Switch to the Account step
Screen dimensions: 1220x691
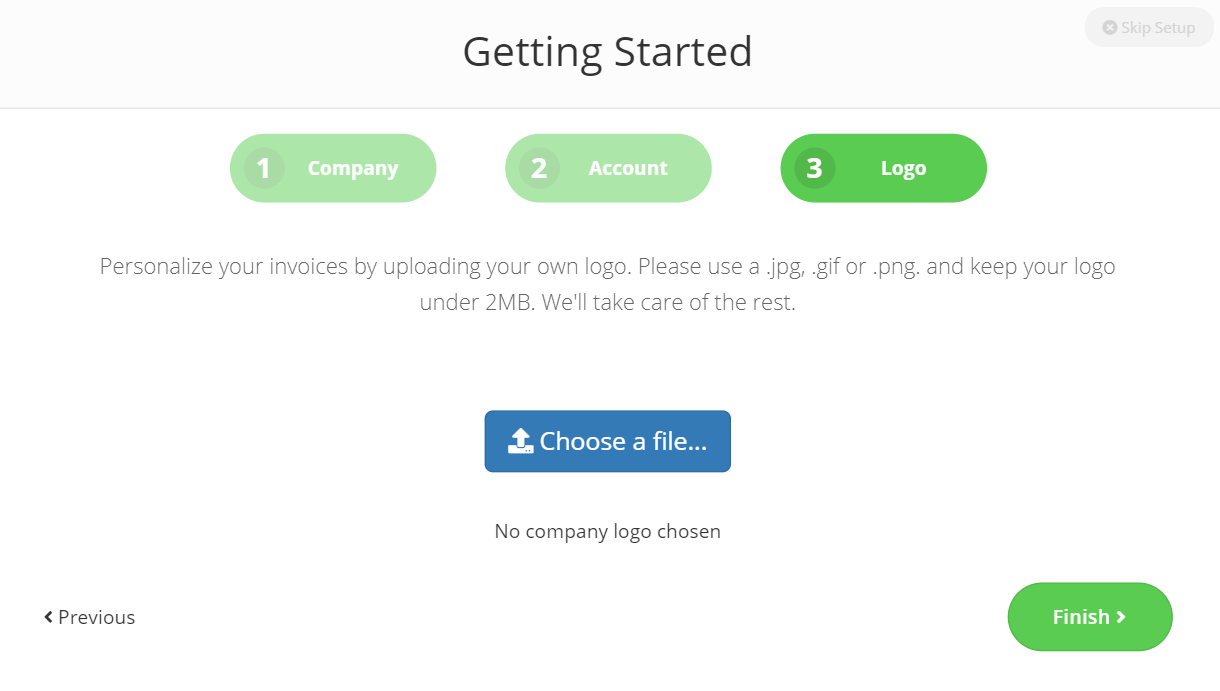point(608,168)
